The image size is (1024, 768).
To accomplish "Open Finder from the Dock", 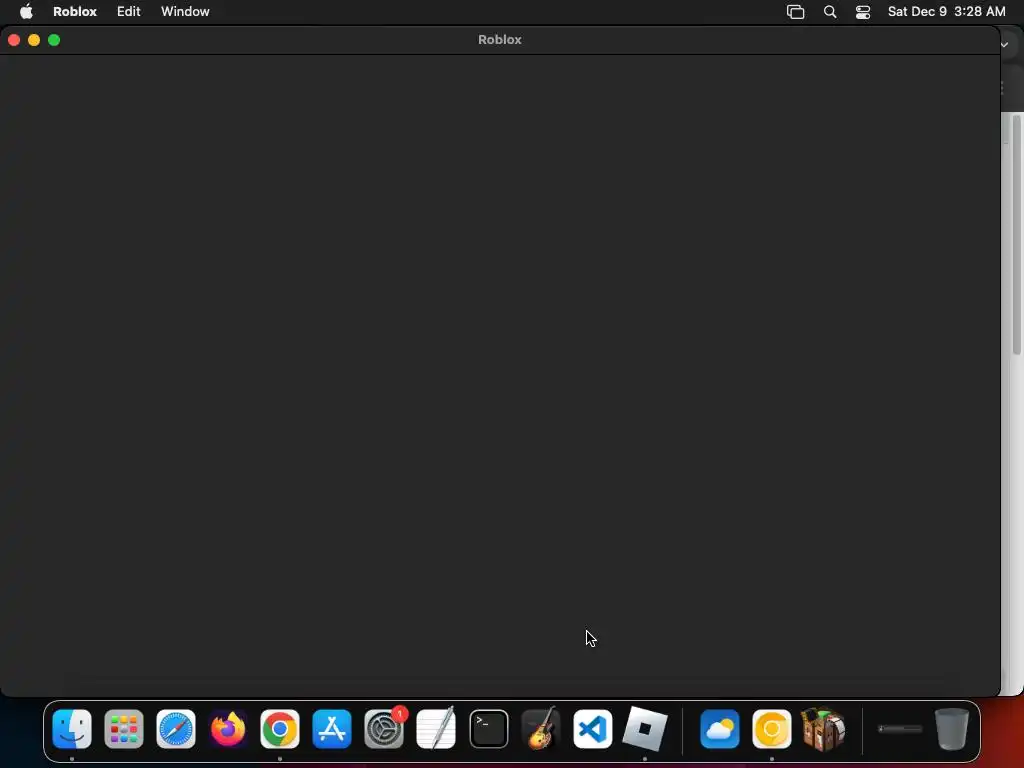I will 72,729.
